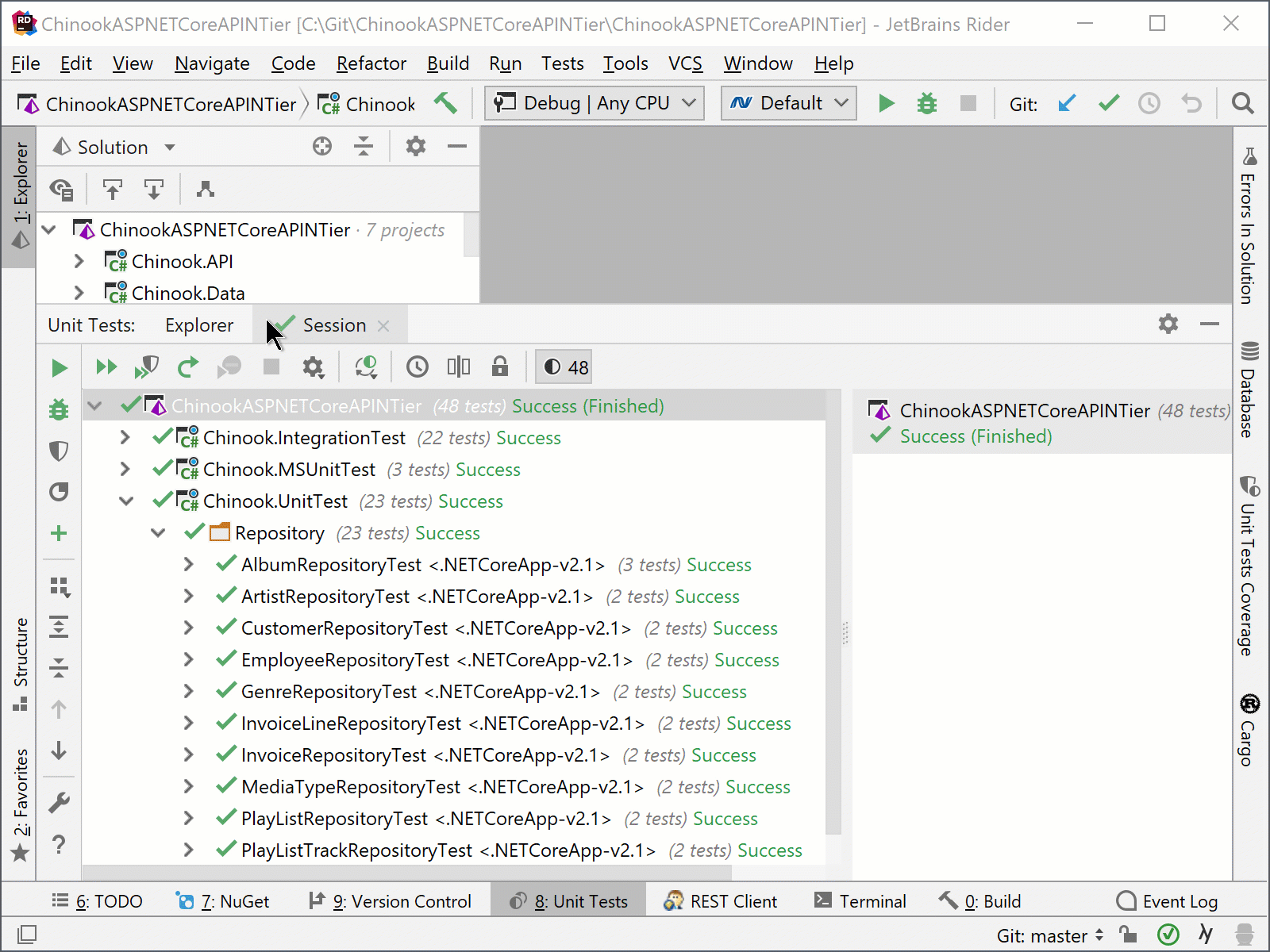Image resolution: width=1270 pixels, height=952 pixels.
Task: Open the Tests menu
Action: coord(562,63)
